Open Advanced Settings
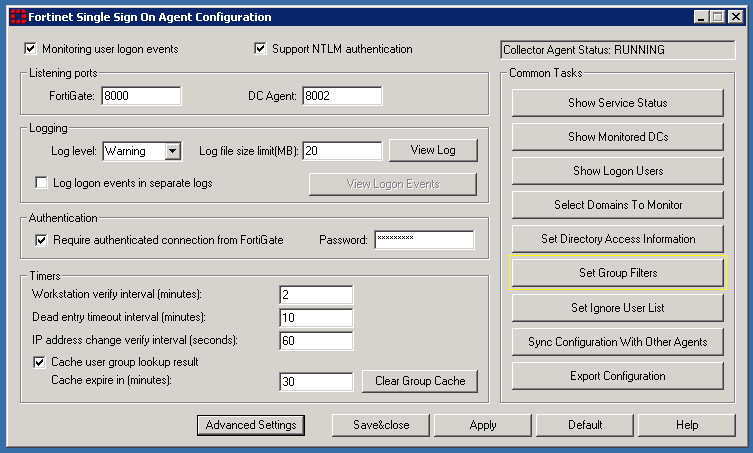The height and width of the screenshot is (453, 753). coord(251,425)
